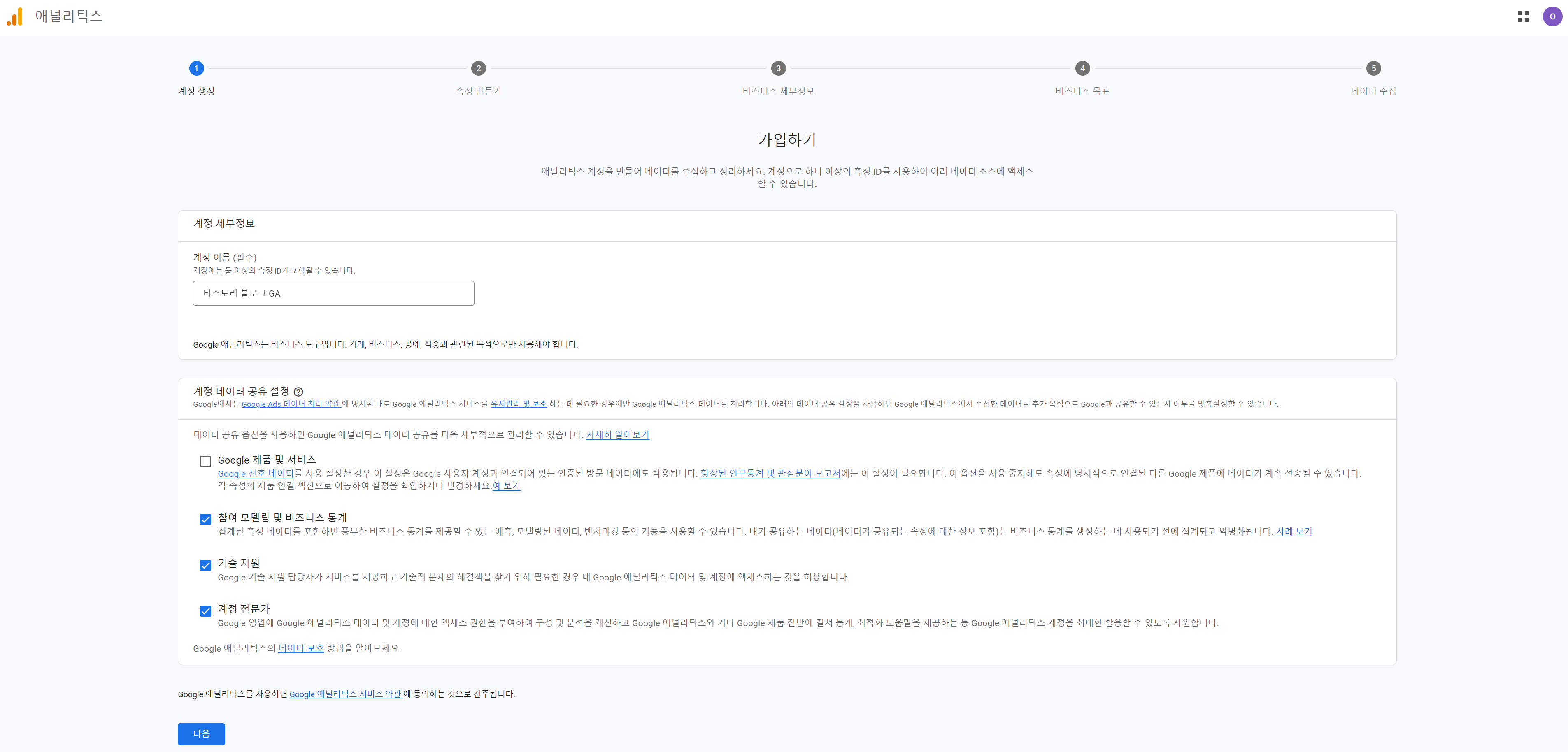The width and height of the screenshot is (1568, 752).
Task: Open the 사례 보기 link
Action: coord(1294,531)
